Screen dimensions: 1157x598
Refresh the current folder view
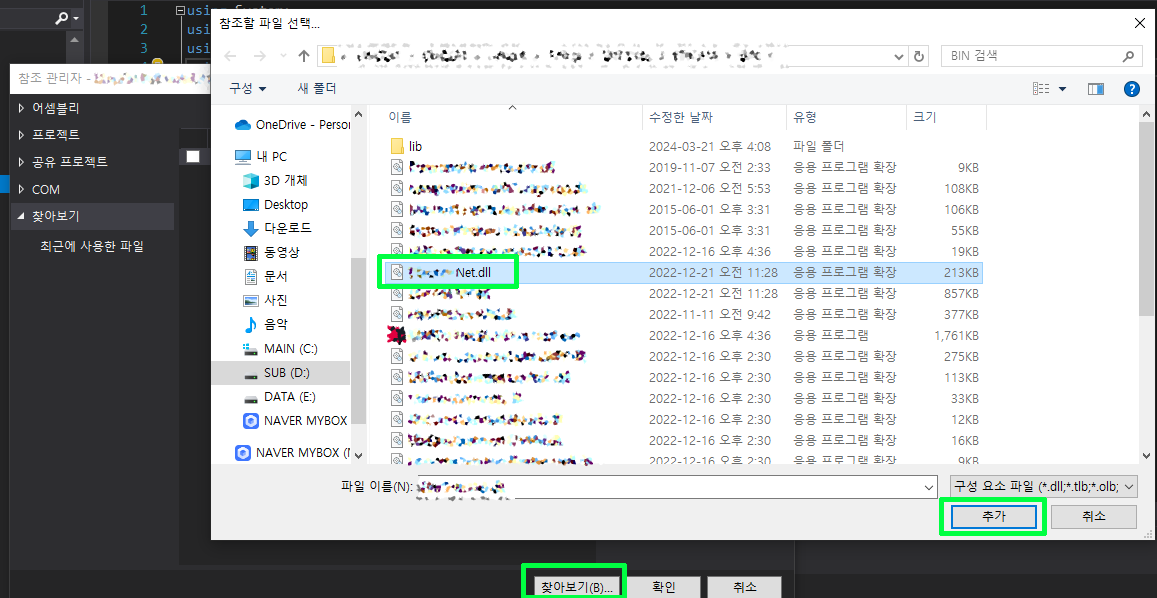click(x=919, y=56)
